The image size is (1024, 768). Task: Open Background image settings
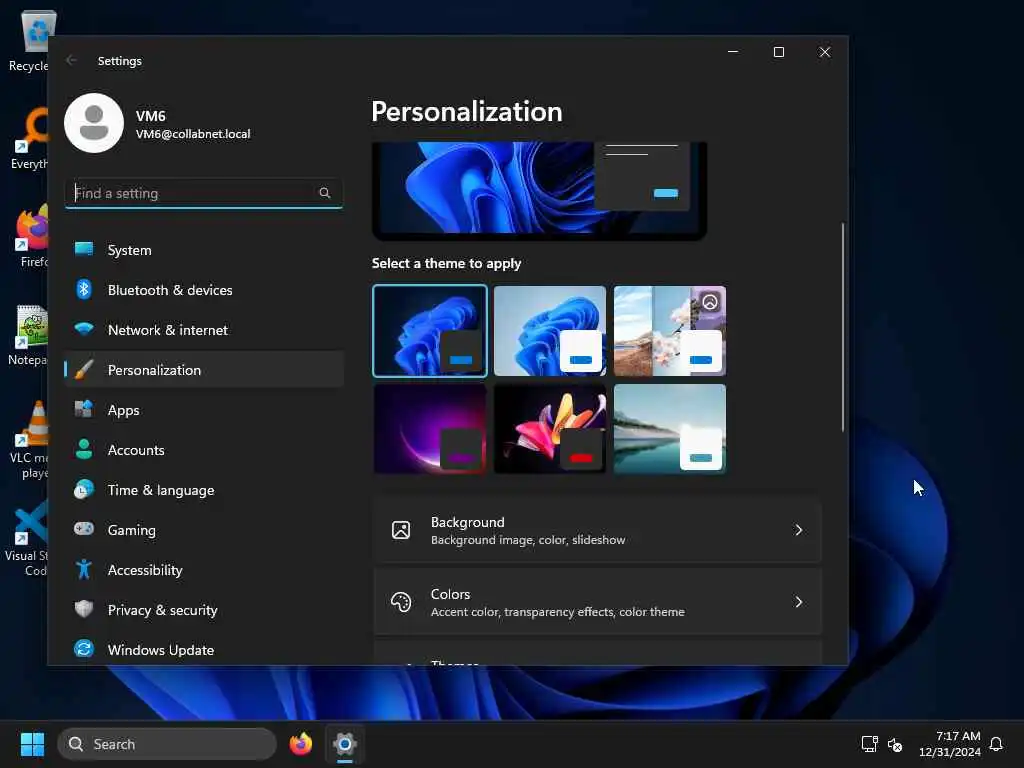tap(598, 530)
